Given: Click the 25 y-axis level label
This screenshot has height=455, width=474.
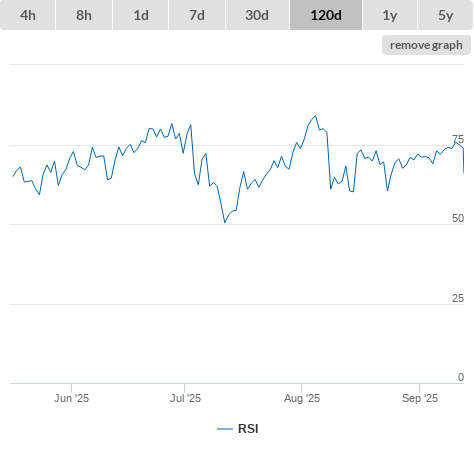Looking at the screenshot, I should pyautogui.click(x=458, y=298).
